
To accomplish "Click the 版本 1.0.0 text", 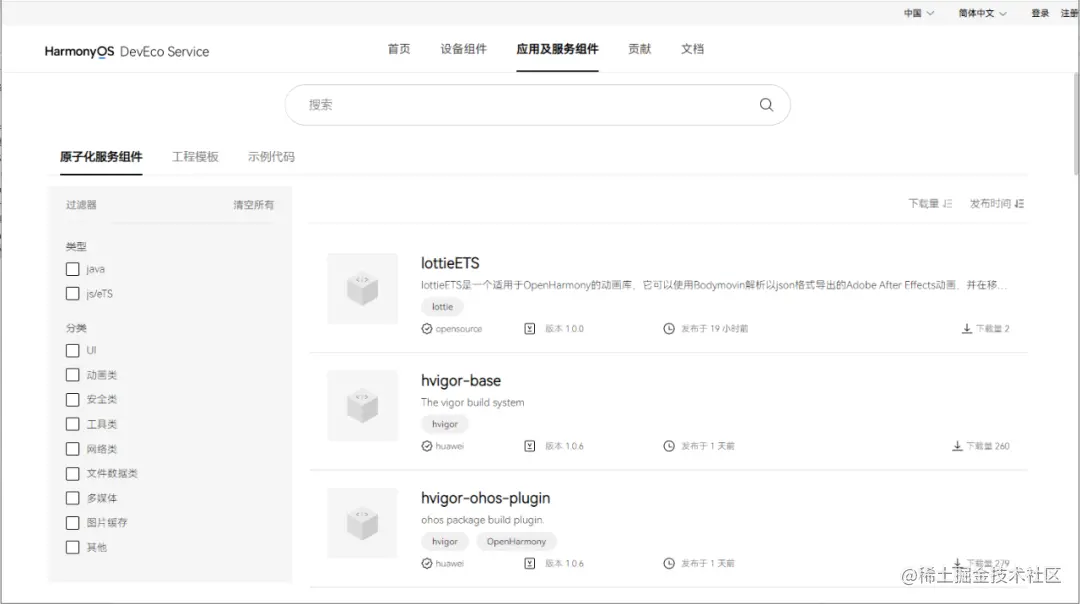I will [564, 329].
